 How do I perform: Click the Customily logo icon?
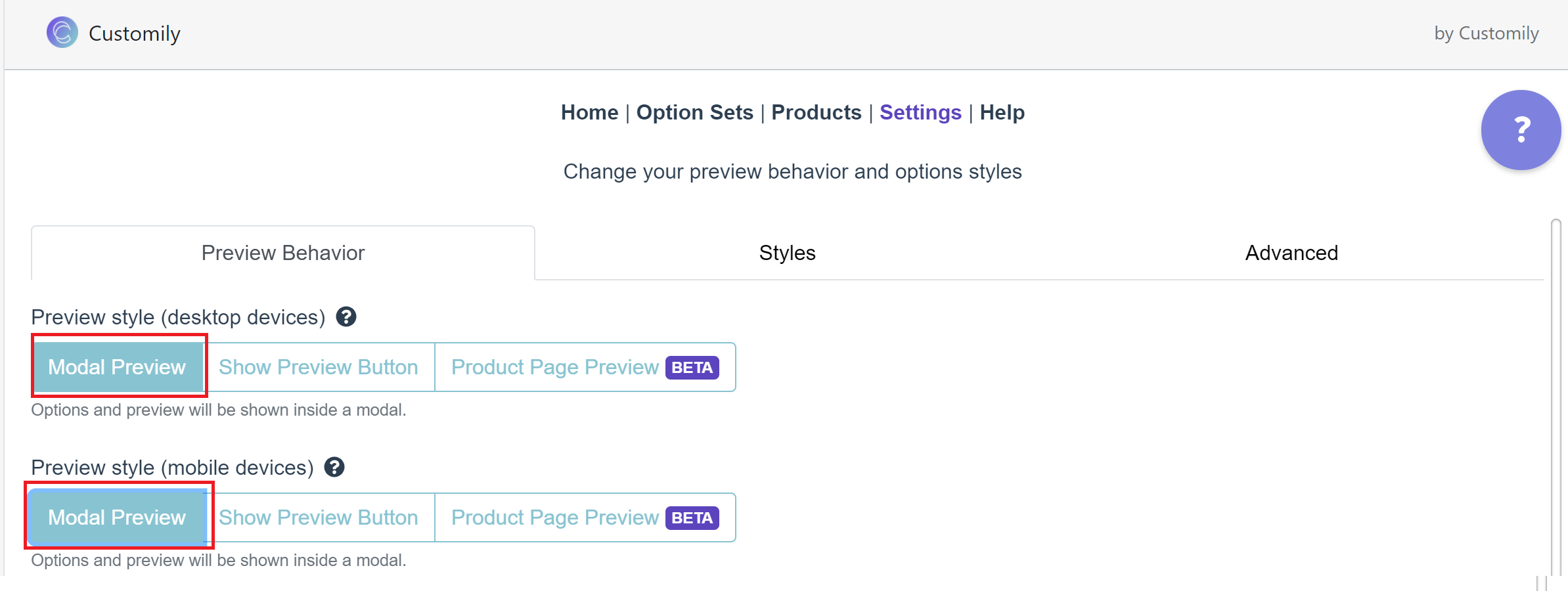pyautogui.click(x=62, y=33)
